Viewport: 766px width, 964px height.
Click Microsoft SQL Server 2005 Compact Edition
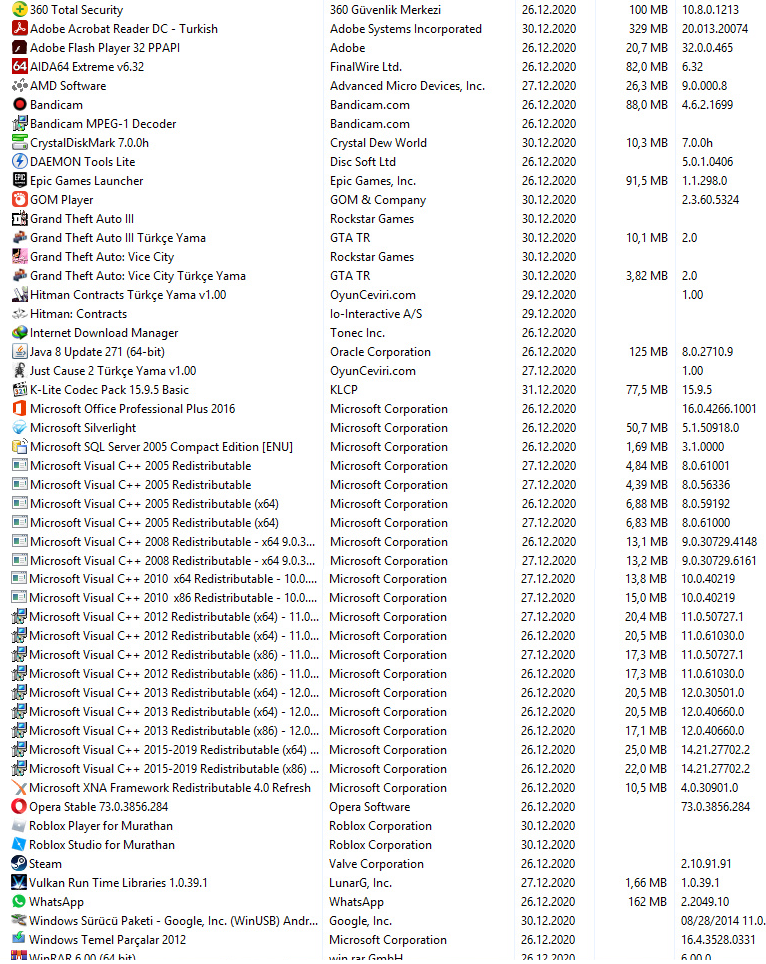click(x=161, y=448)
